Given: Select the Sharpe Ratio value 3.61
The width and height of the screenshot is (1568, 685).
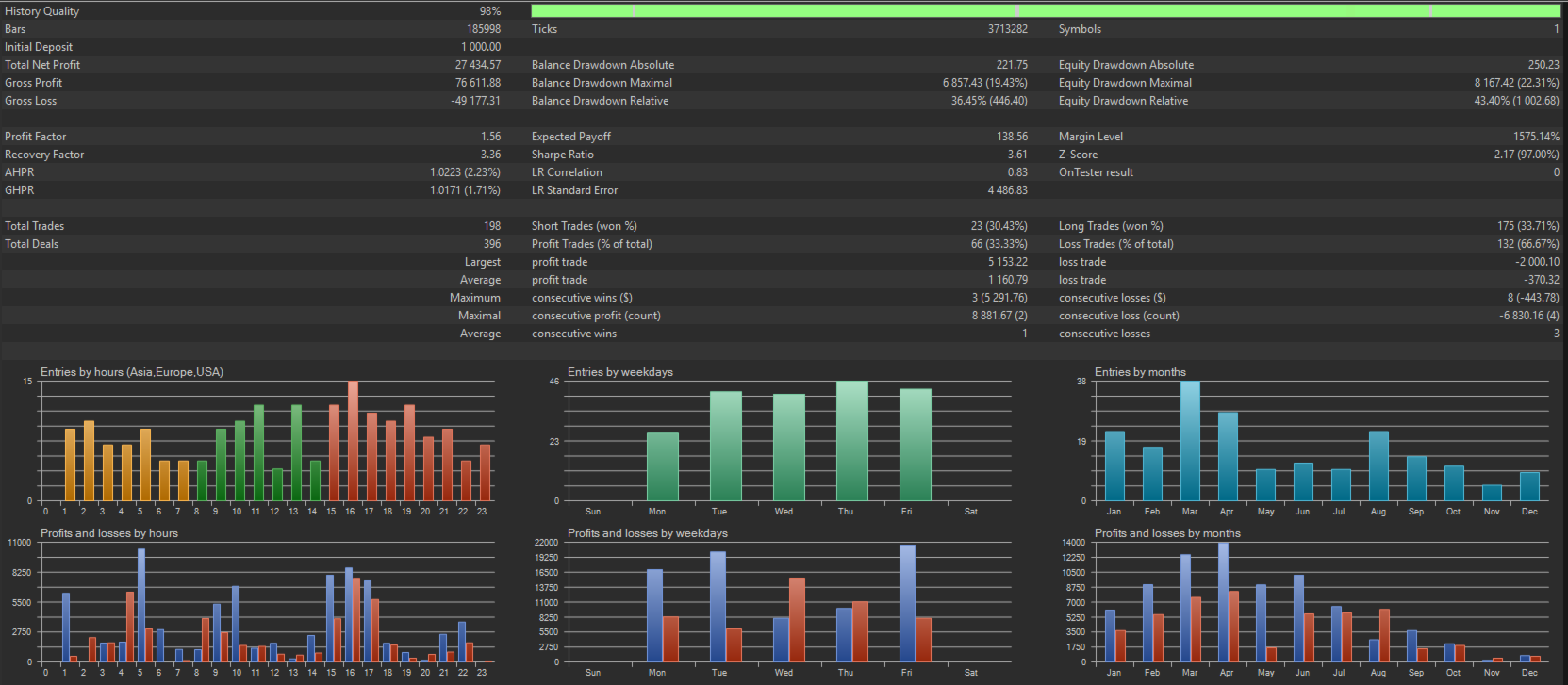Looking at the screenshot, I should coord(1017,155).
